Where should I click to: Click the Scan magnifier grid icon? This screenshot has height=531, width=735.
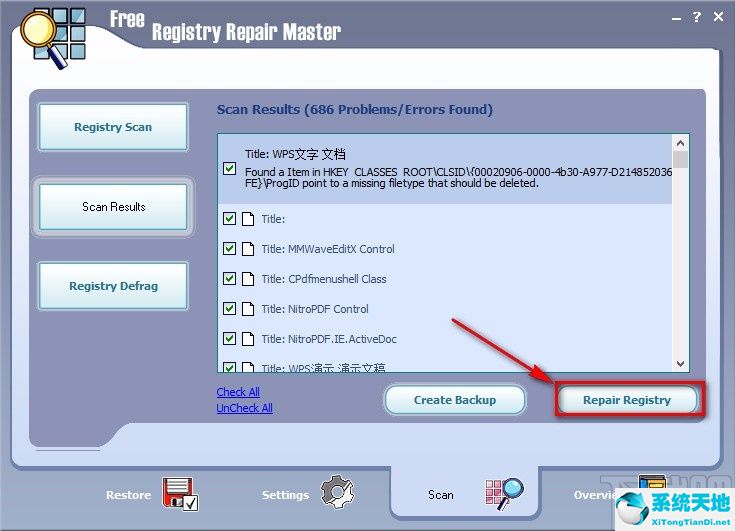(x=504, y=493)
